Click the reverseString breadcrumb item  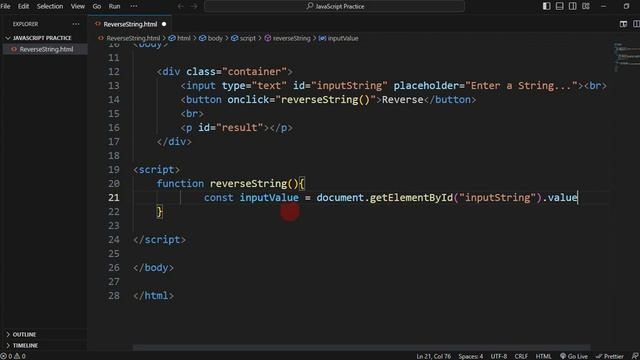point(291,38)
